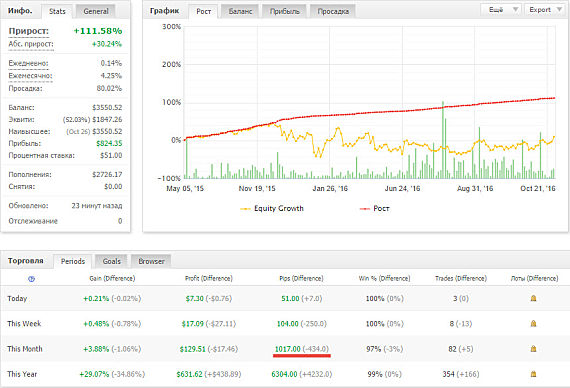Click the Gain (Difference) column header
Screen dimensions: 570x388
pyautogui.click(x=112, y=279)
